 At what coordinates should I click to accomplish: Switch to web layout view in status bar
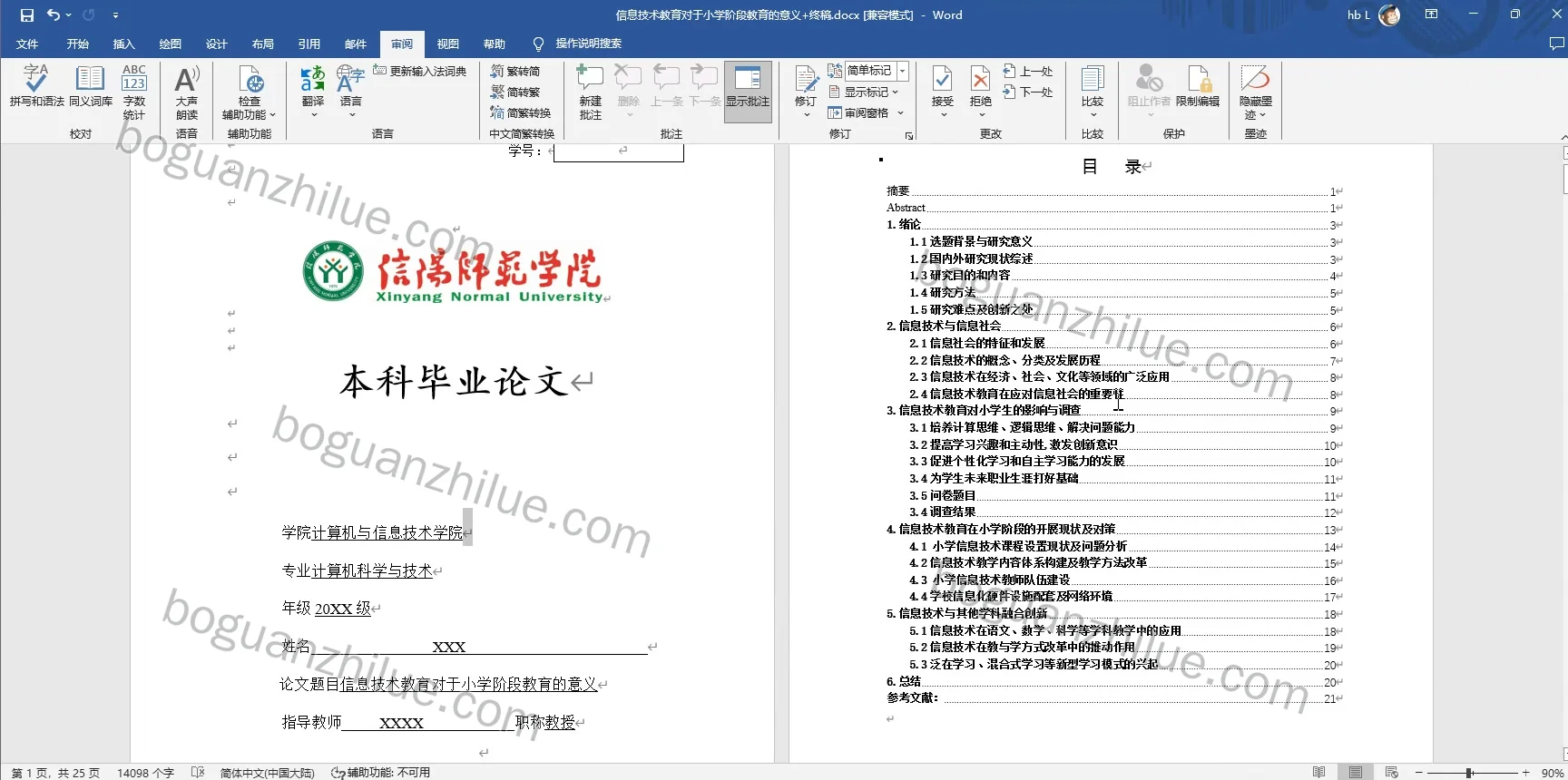click(x=1392, y=773)
